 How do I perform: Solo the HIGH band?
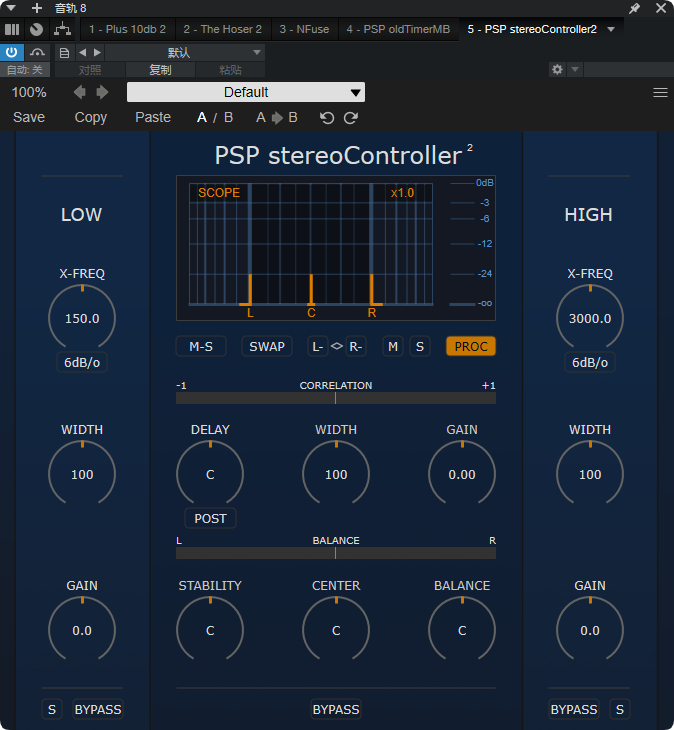620,710
